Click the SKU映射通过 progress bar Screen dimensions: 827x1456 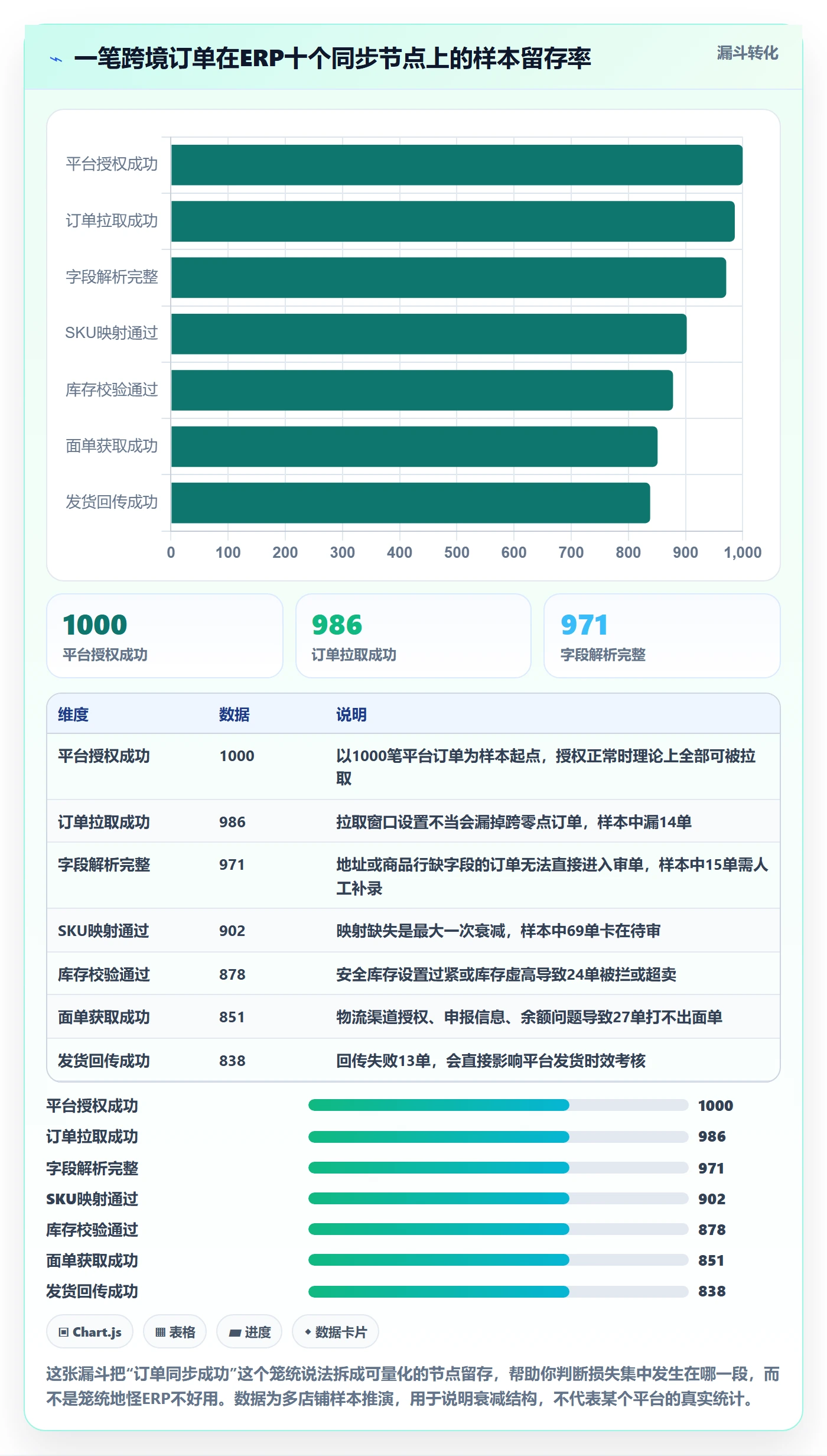tap(498, 1198)
